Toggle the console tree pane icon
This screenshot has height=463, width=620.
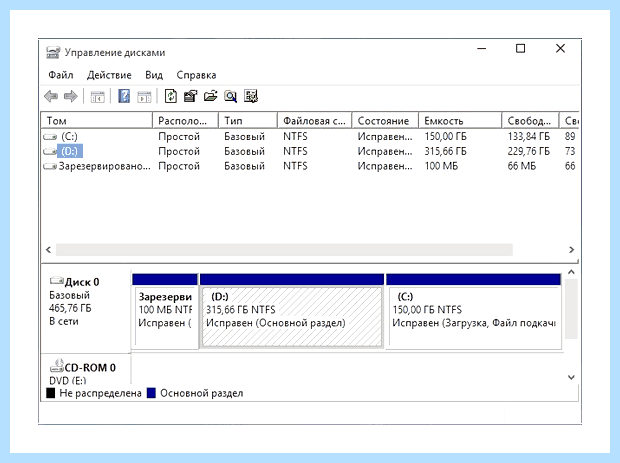click(98, 96)
